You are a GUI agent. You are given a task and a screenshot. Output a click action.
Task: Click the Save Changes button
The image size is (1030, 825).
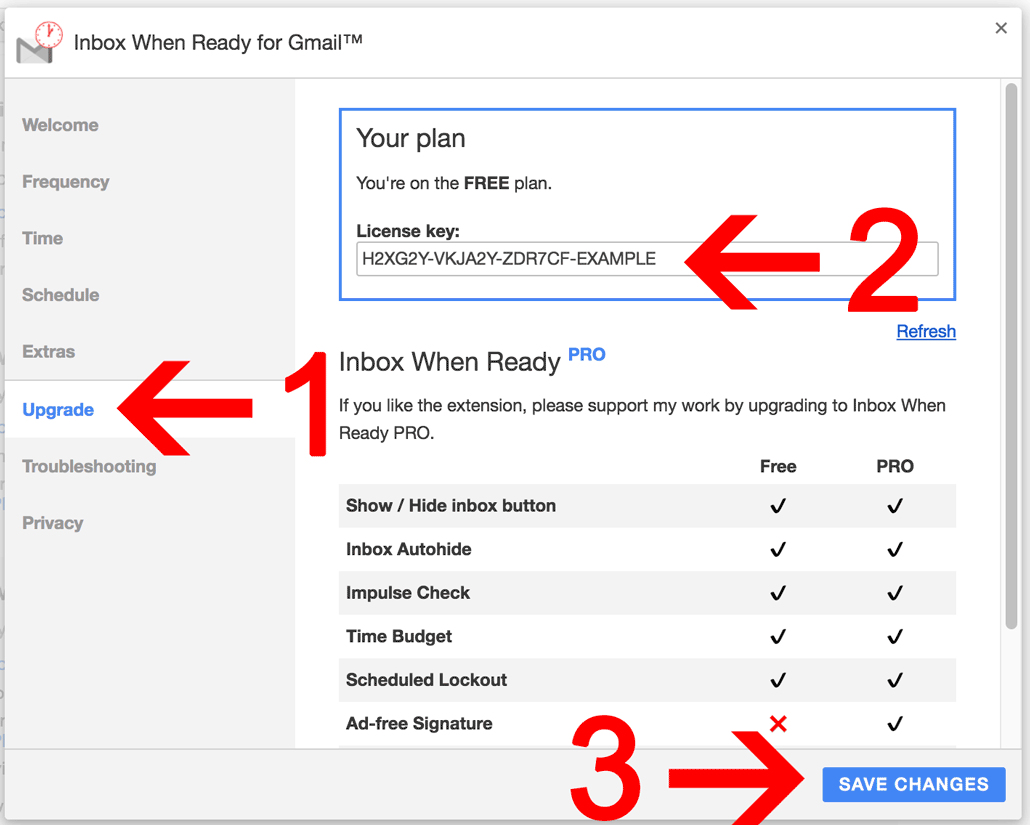coord(914,784)
